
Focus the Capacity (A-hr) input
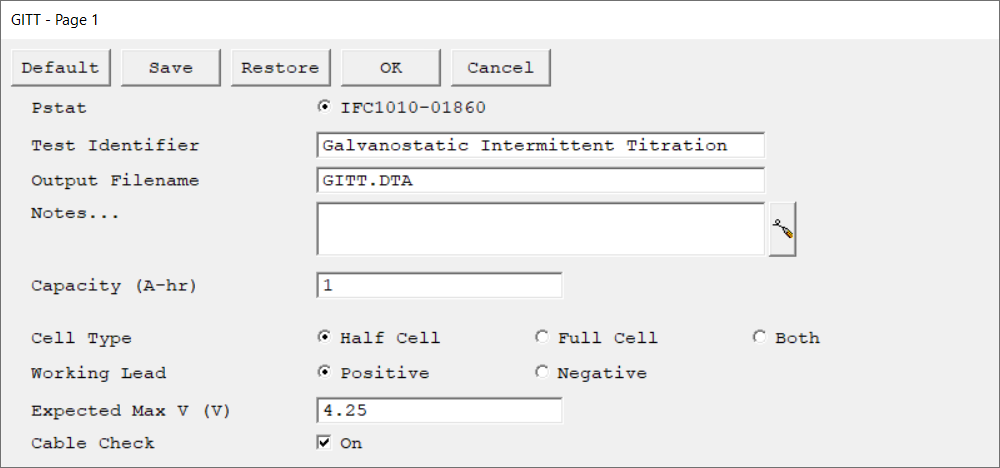point(439,286)
